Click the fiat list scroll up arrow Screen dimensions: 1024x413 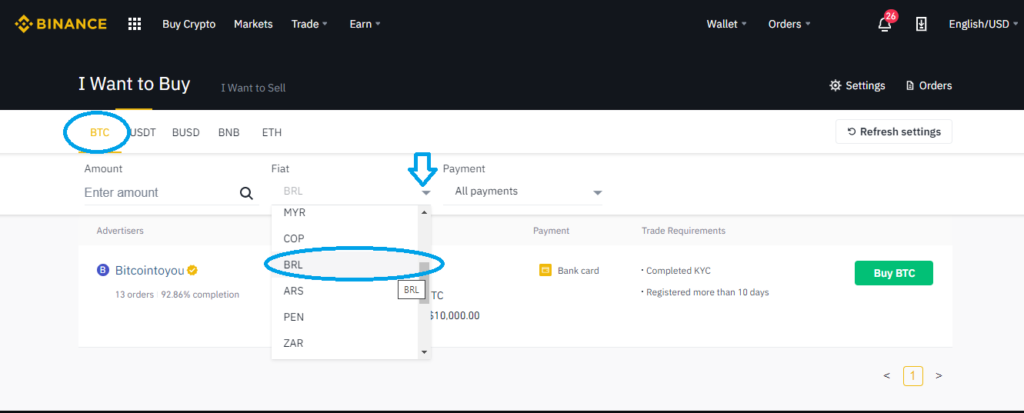pyautogui.click(x=424, y=212)
